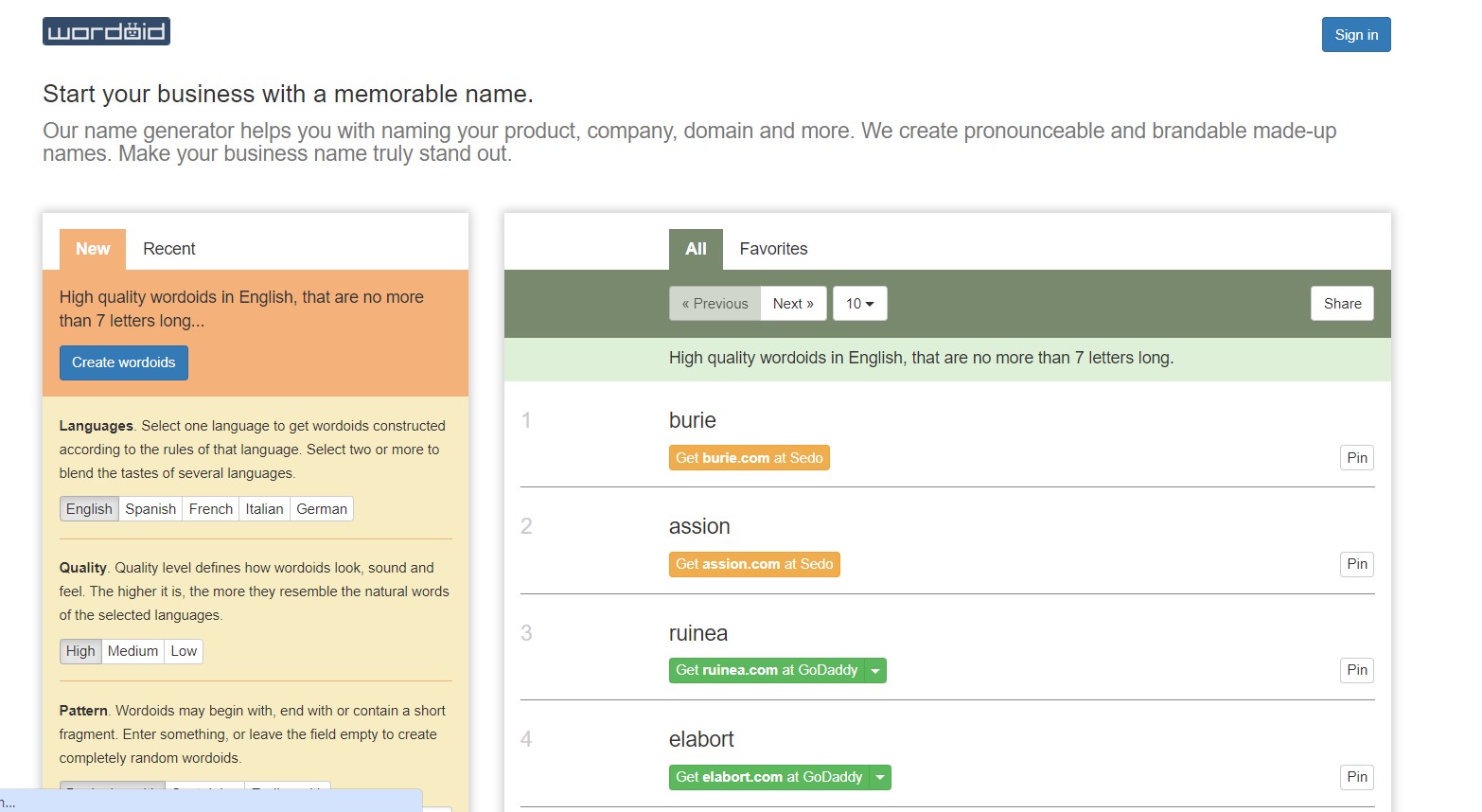Toggle the Spanish language option

point(150,509)
